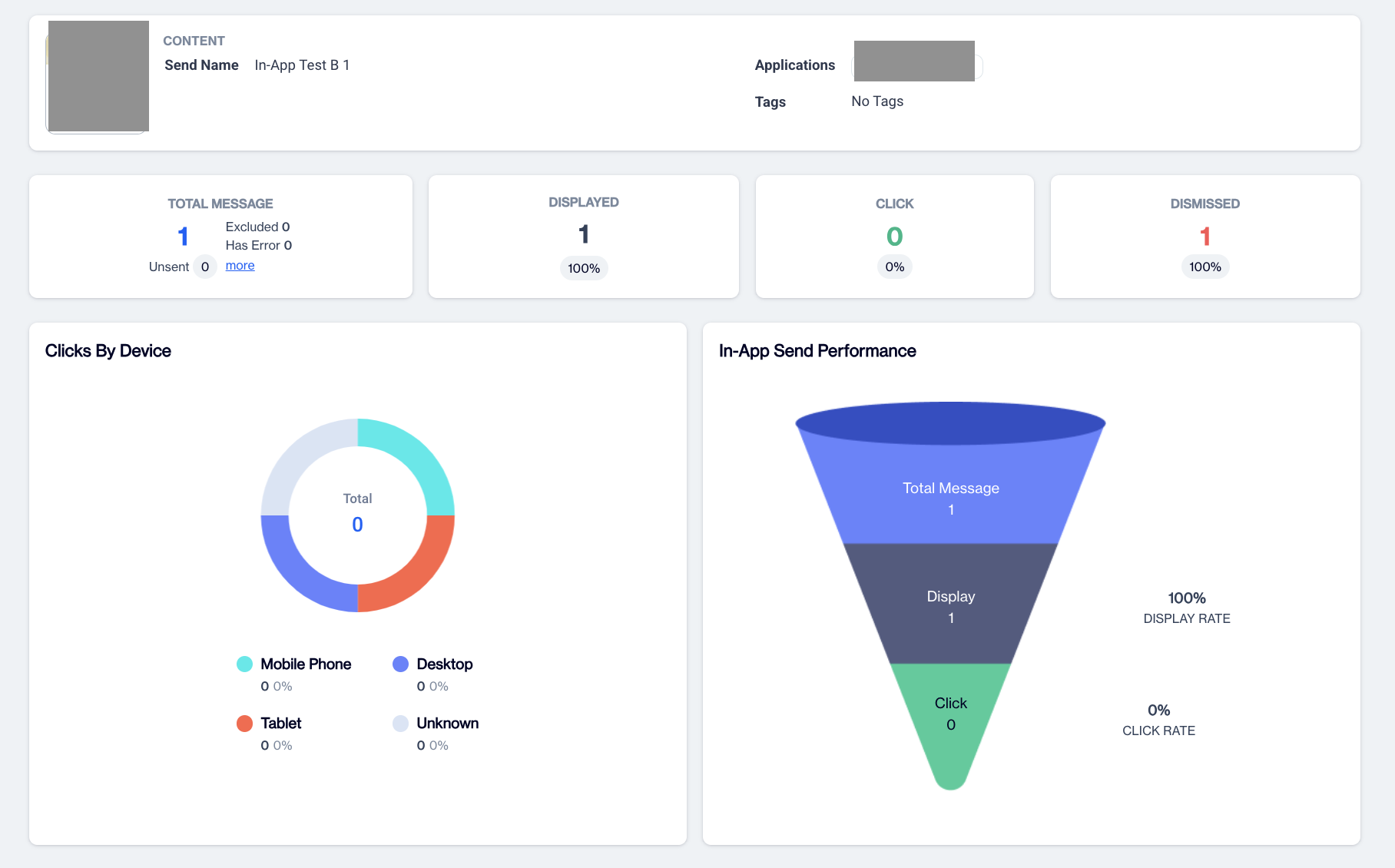Click the donut chart Total center value
The width and height of the screenshot is (1395, 868).
357,525
